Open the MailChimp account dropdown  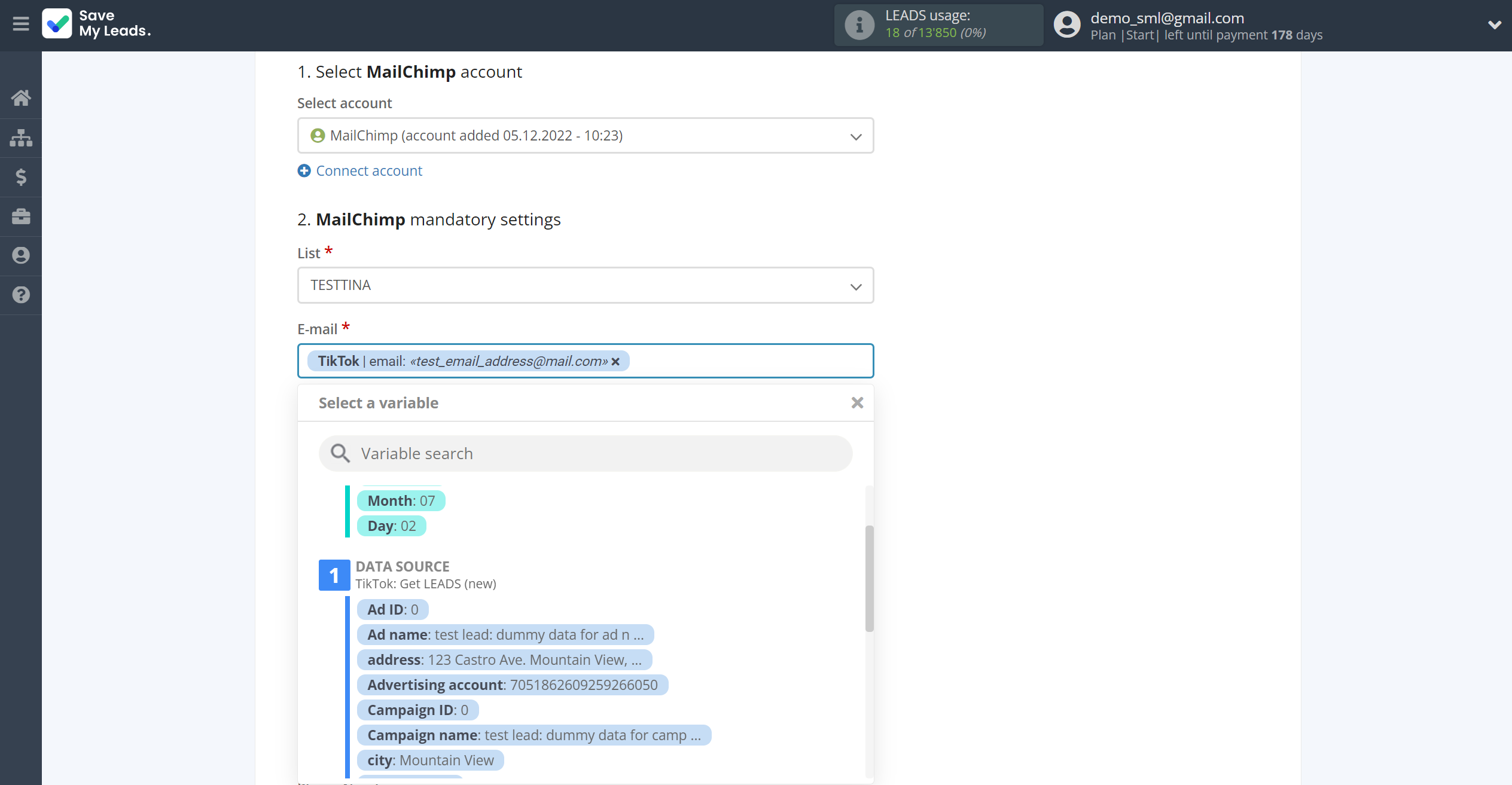tap(586, 136)
